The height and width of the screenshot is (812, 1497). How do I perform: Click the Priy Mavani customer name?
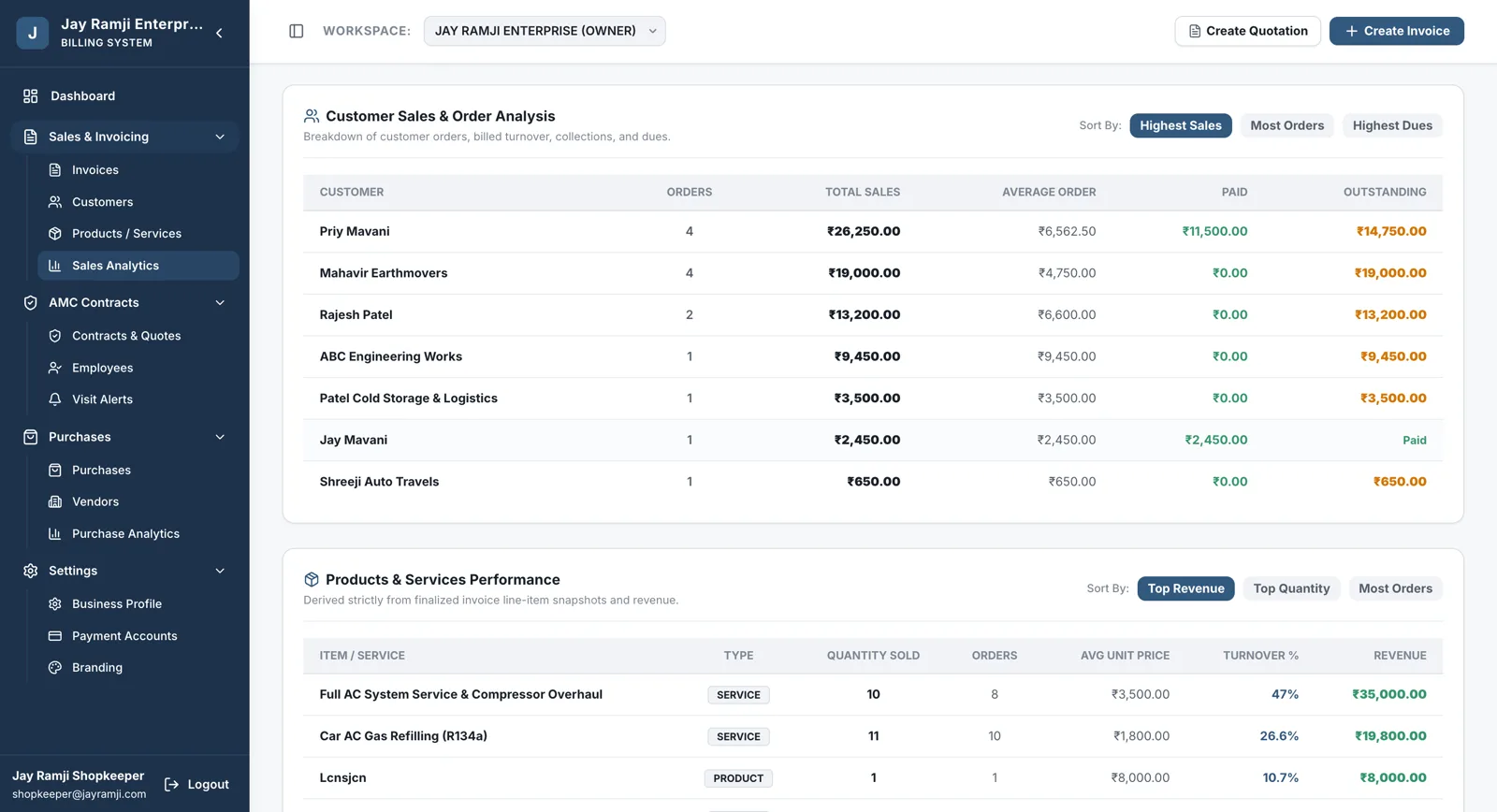[355, 231]
